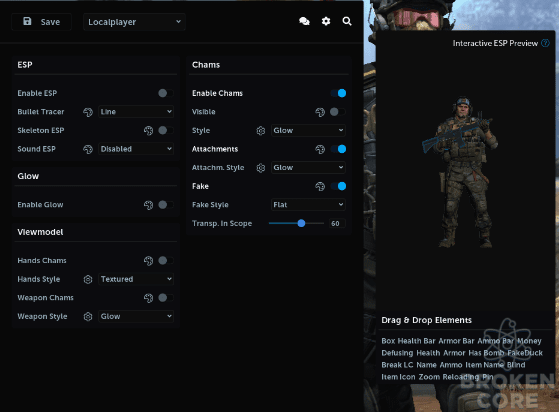Open Hands Style Textured dropdown
Screen dimensions: 559x412
coord(136,279)
